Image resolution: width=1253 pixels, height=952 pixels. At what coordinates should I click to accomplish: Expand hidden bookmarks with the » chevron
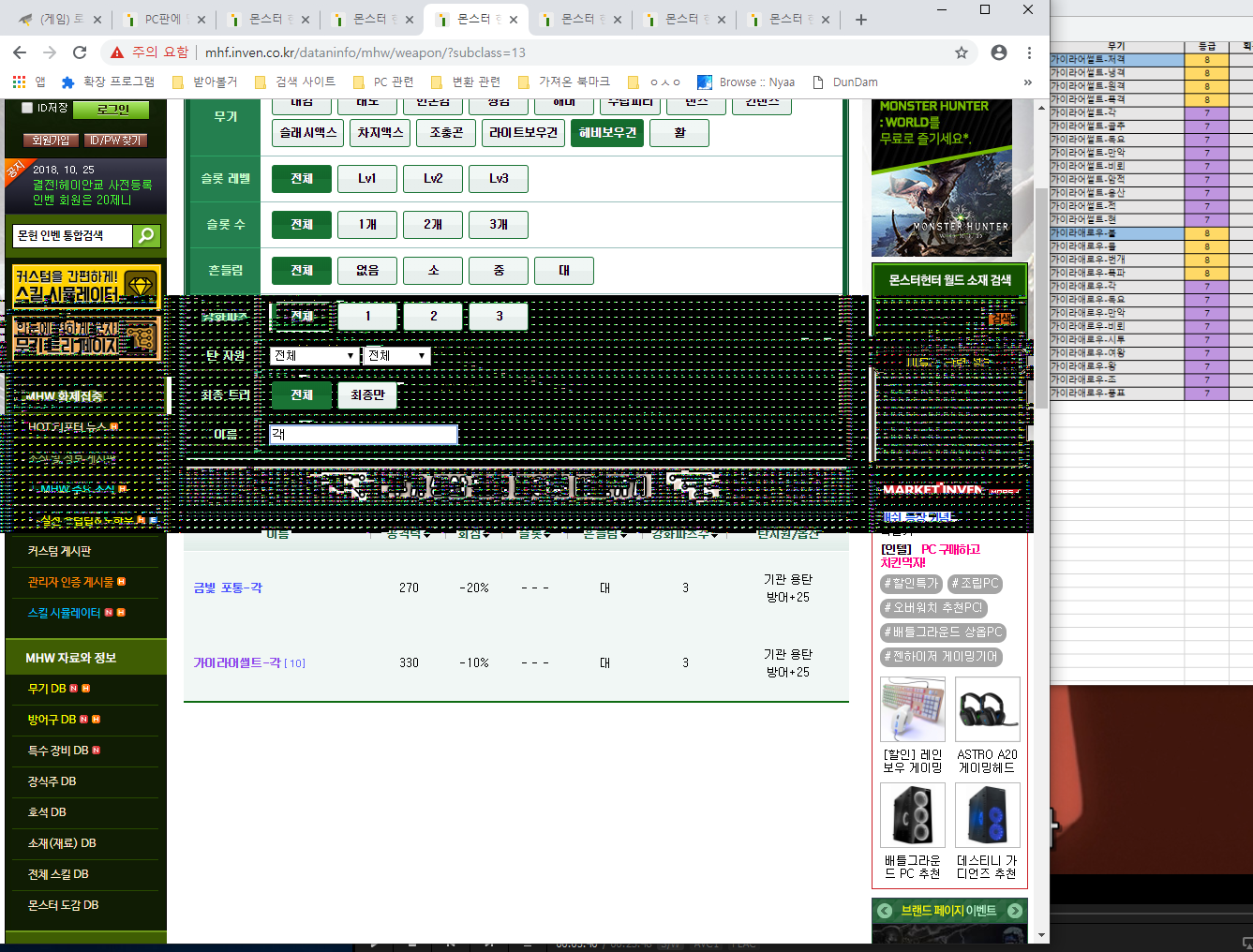point(1028,82)
